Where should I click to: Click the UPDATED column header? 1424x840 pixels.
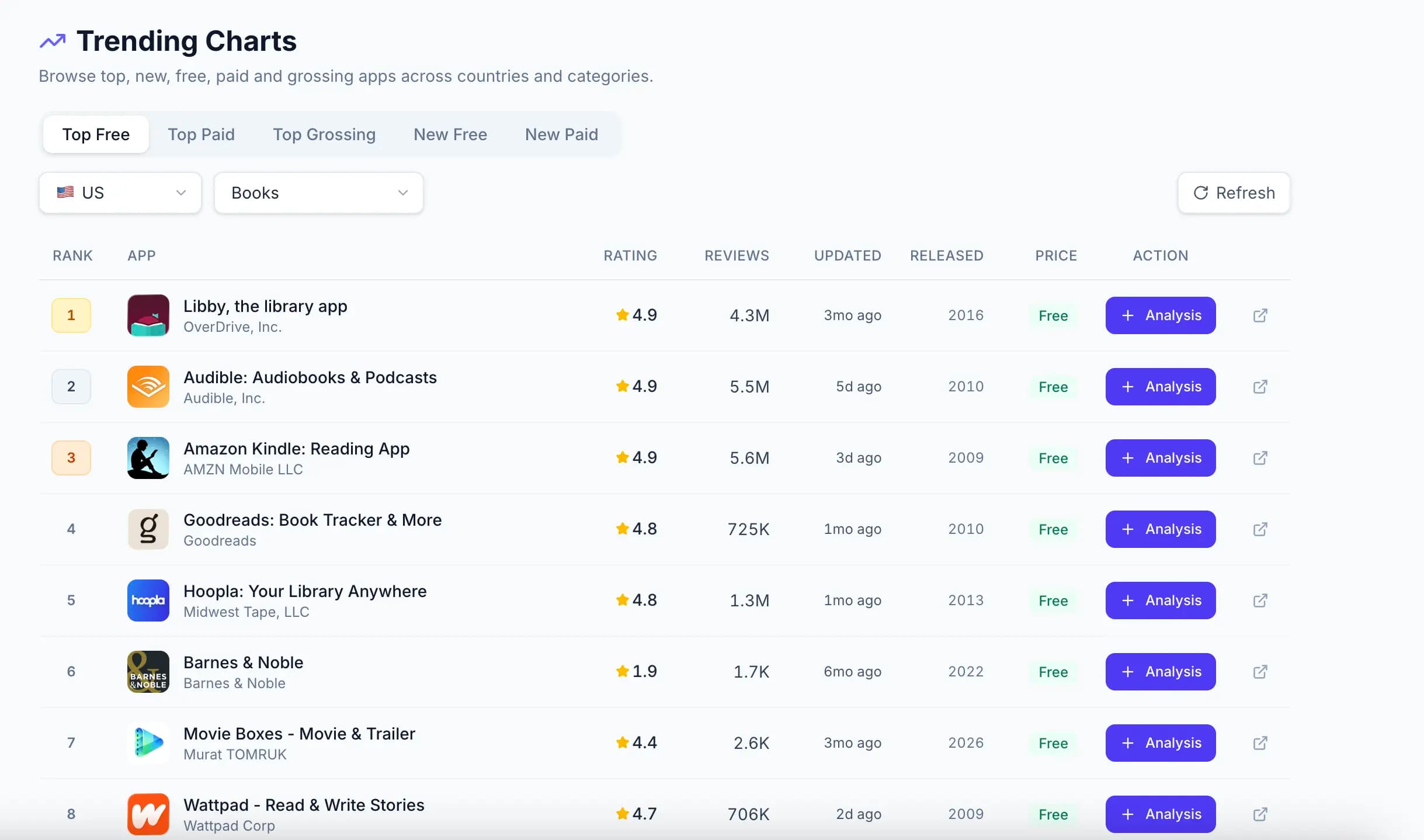(x=848, y=256)
